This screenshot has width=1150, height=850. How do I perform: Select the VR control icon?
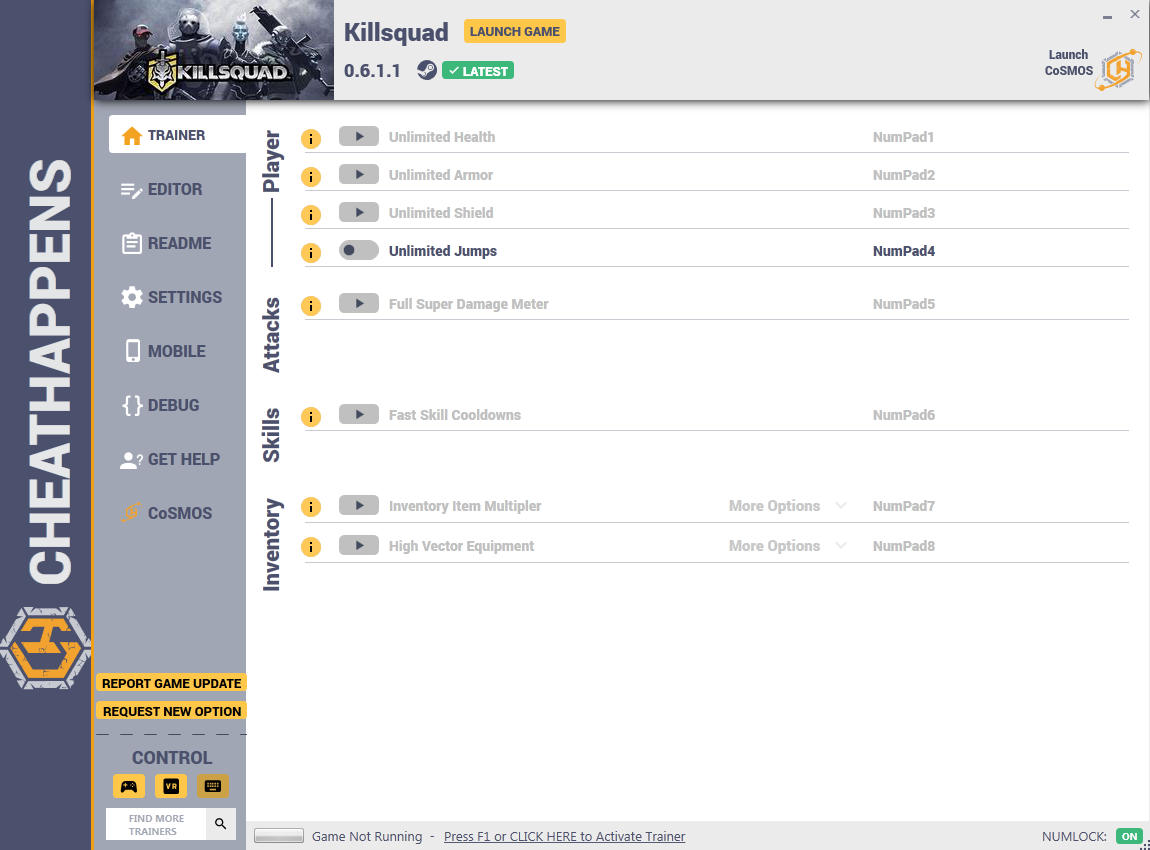pos(171,786)
